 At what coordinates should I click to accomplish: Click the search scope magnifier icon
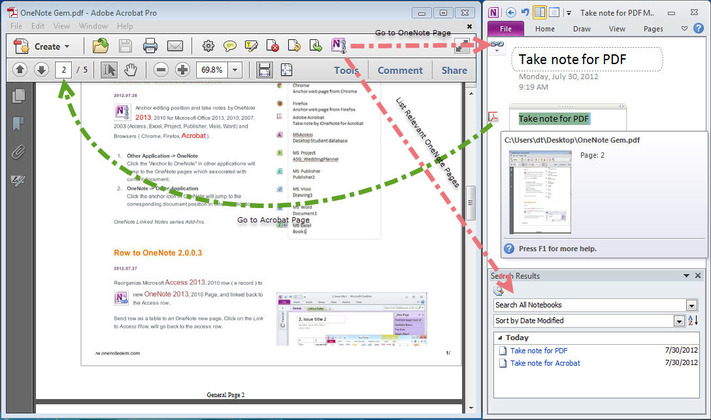click(498, 291)
